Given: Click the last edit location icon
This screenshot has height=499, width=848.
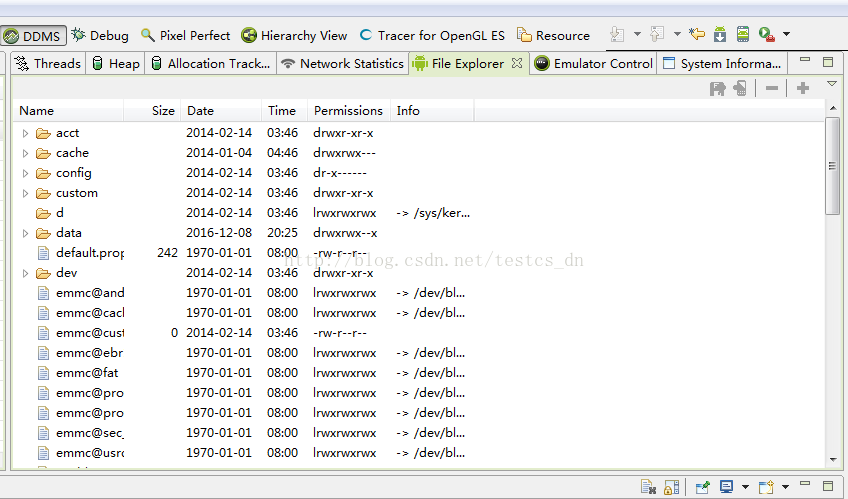Looking at the screenshot, I should point(697,35).
